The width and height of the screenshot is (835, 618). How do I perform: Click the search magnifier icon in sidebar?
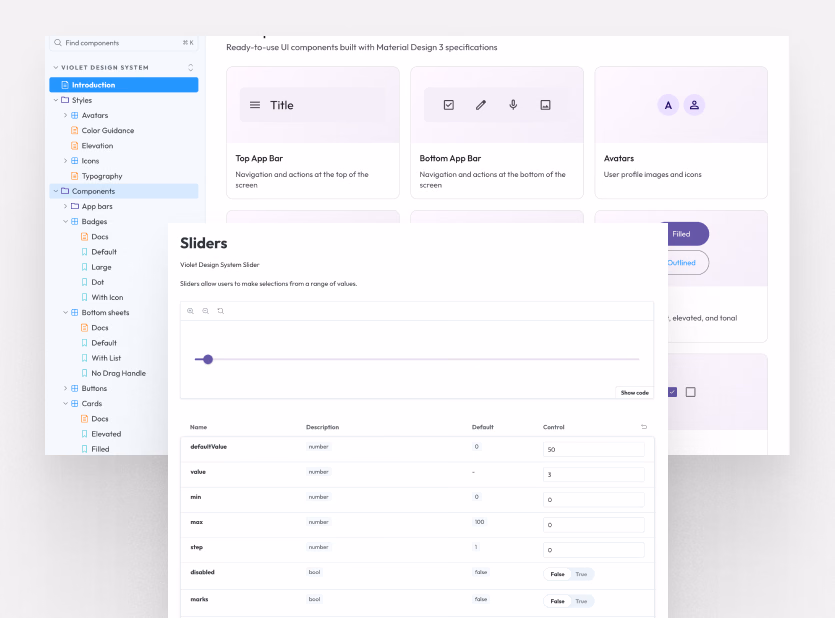coord(58,43)
